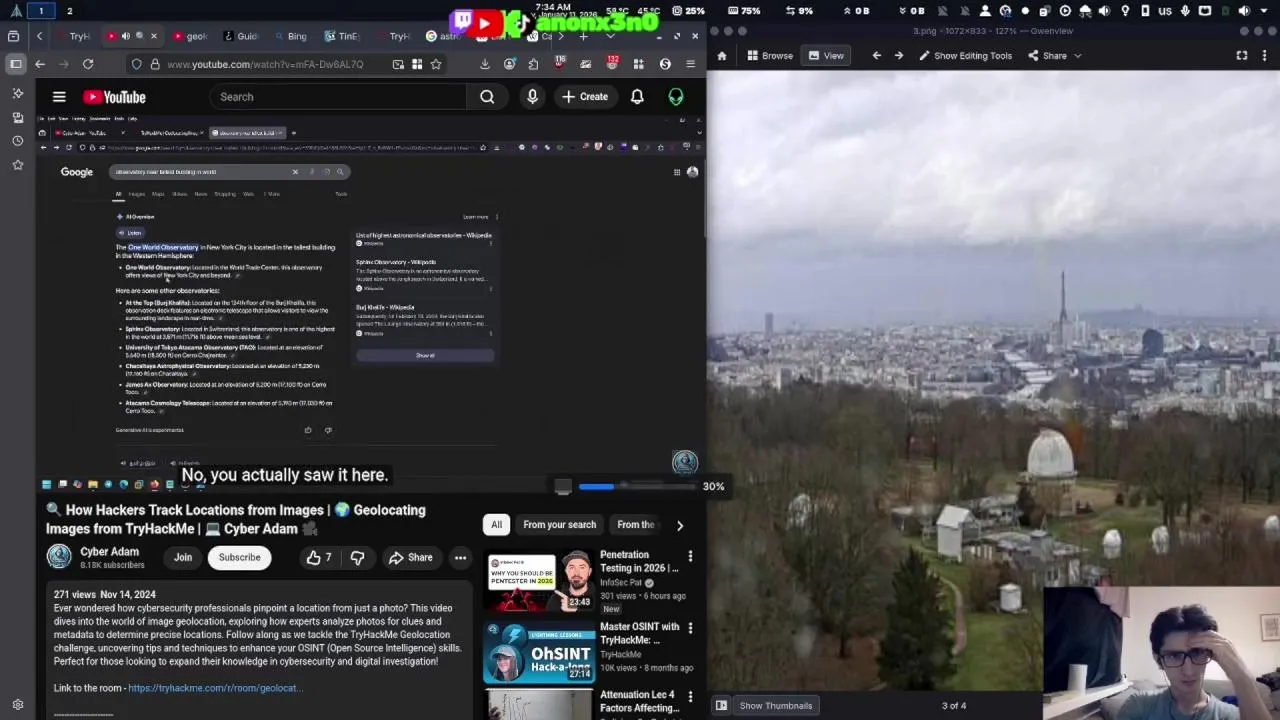Open browser sidebar bookmarks star icon
The image size is (1280, 720).
[17, 165]
